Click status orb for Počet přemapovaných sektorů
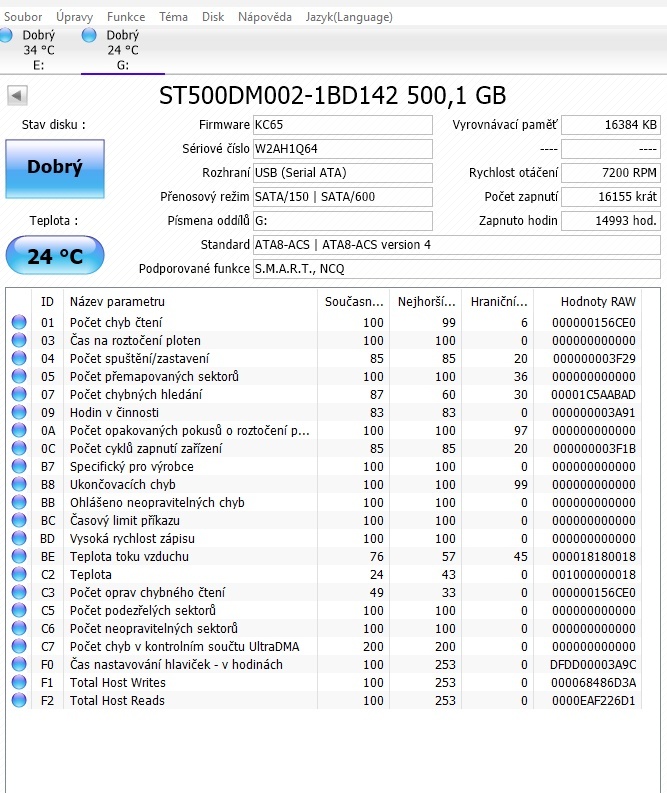 tap(19, 376)
